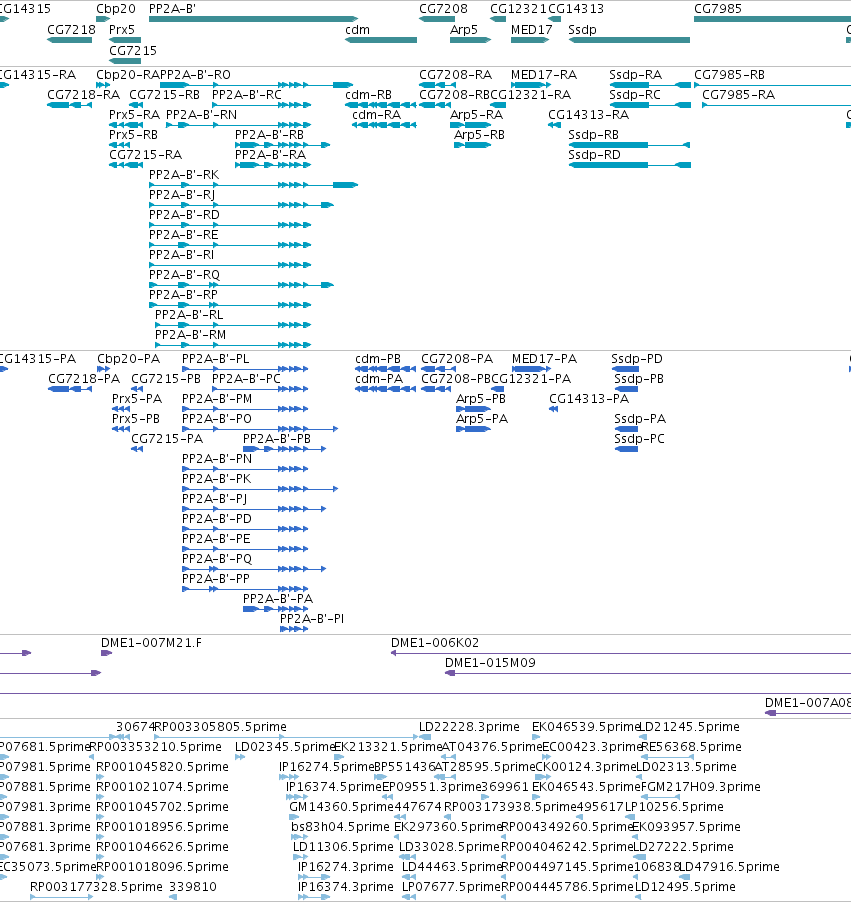Click clone DME1-007M21.F label
The width and height of the screenshot is (851, 902).
pyautogui.click(x=151, y=643)
